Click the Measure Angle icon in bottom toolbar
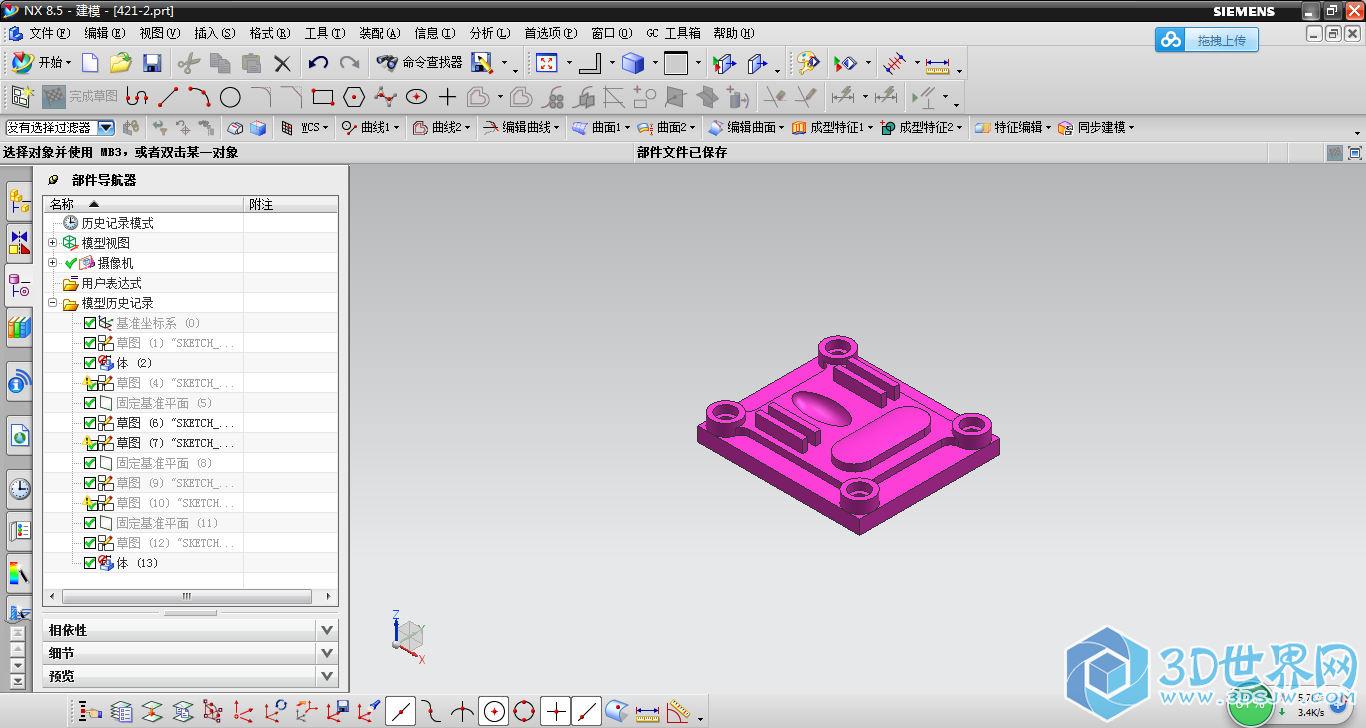The image size is (1366, 728). [680, 711]
